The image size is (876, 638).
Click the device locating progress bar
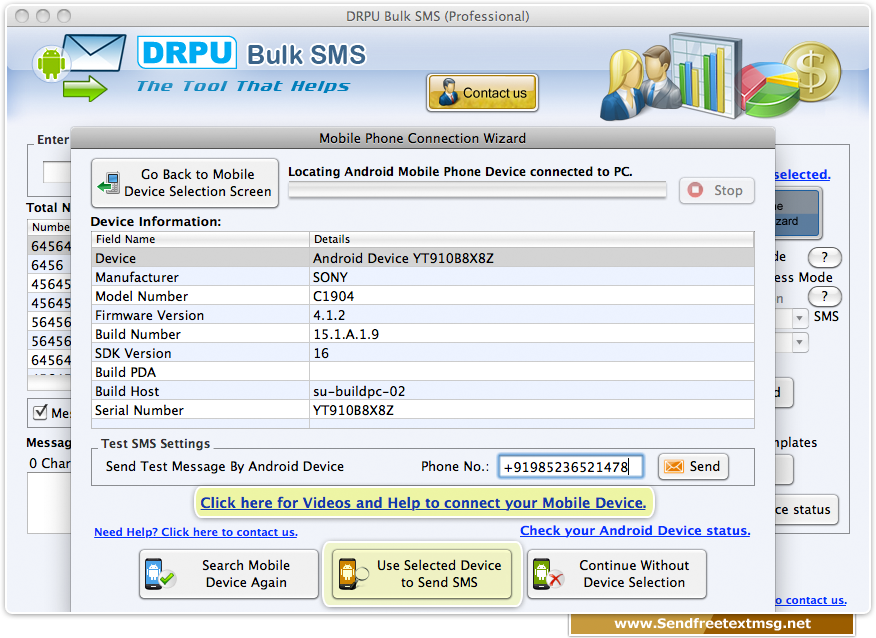click(x=477, y=191)
